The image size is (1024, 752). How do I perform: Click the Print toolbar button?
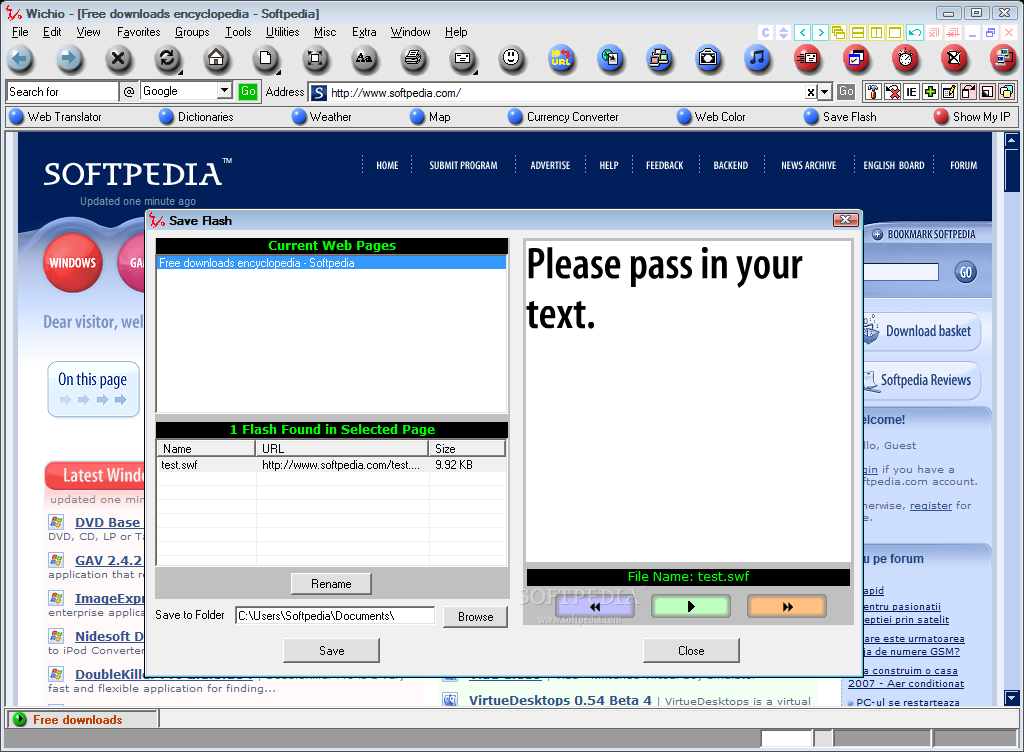click(x=413, y=59)
